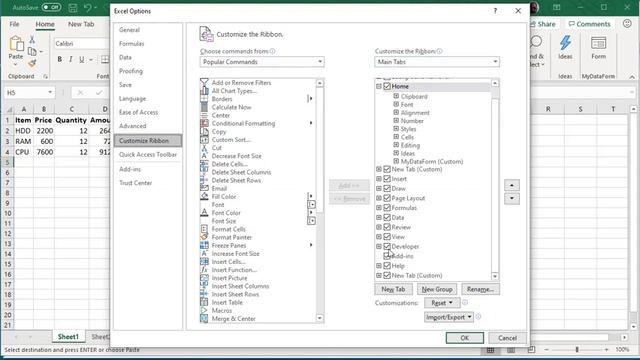
Task: Uncheck the Page Layout checkbox
Action: tap(387, 198)
